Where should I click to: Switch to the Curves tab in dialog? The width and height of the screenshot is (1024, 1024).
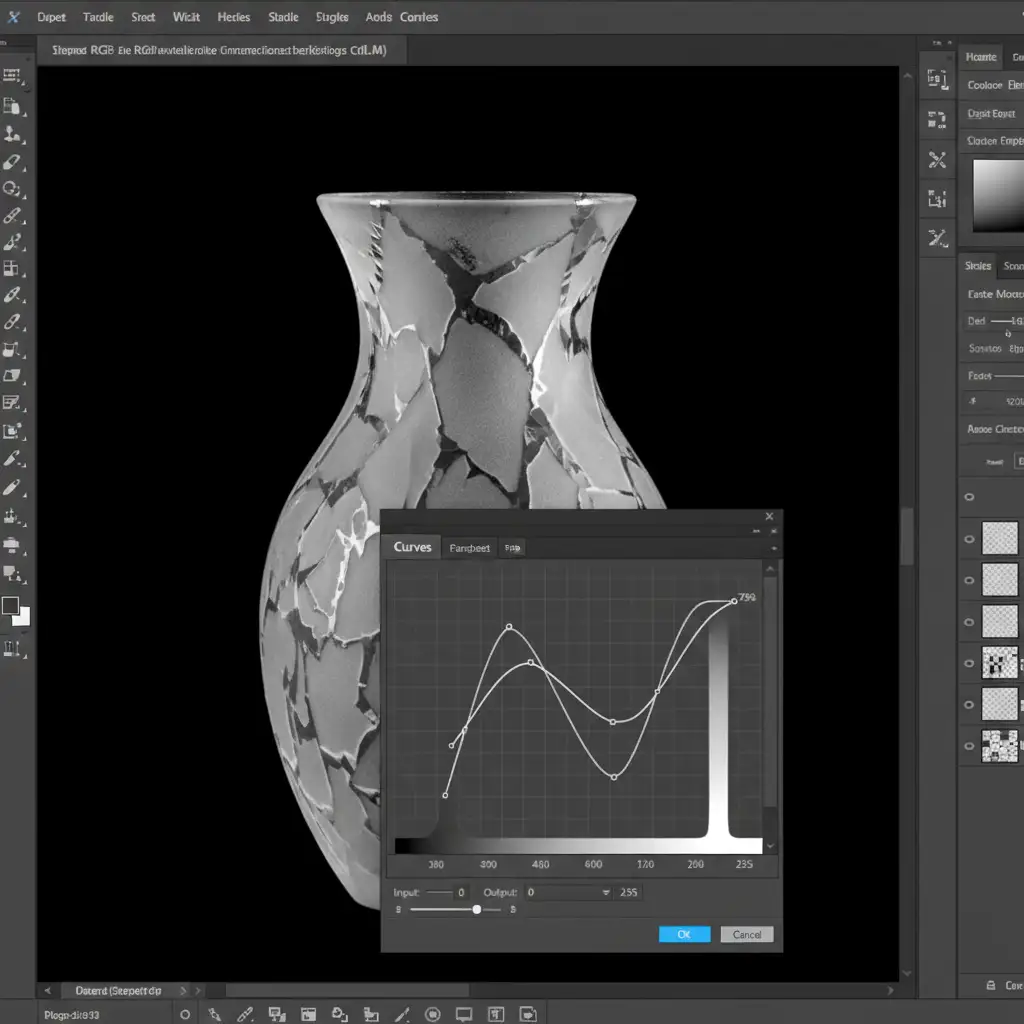point(412,547)
